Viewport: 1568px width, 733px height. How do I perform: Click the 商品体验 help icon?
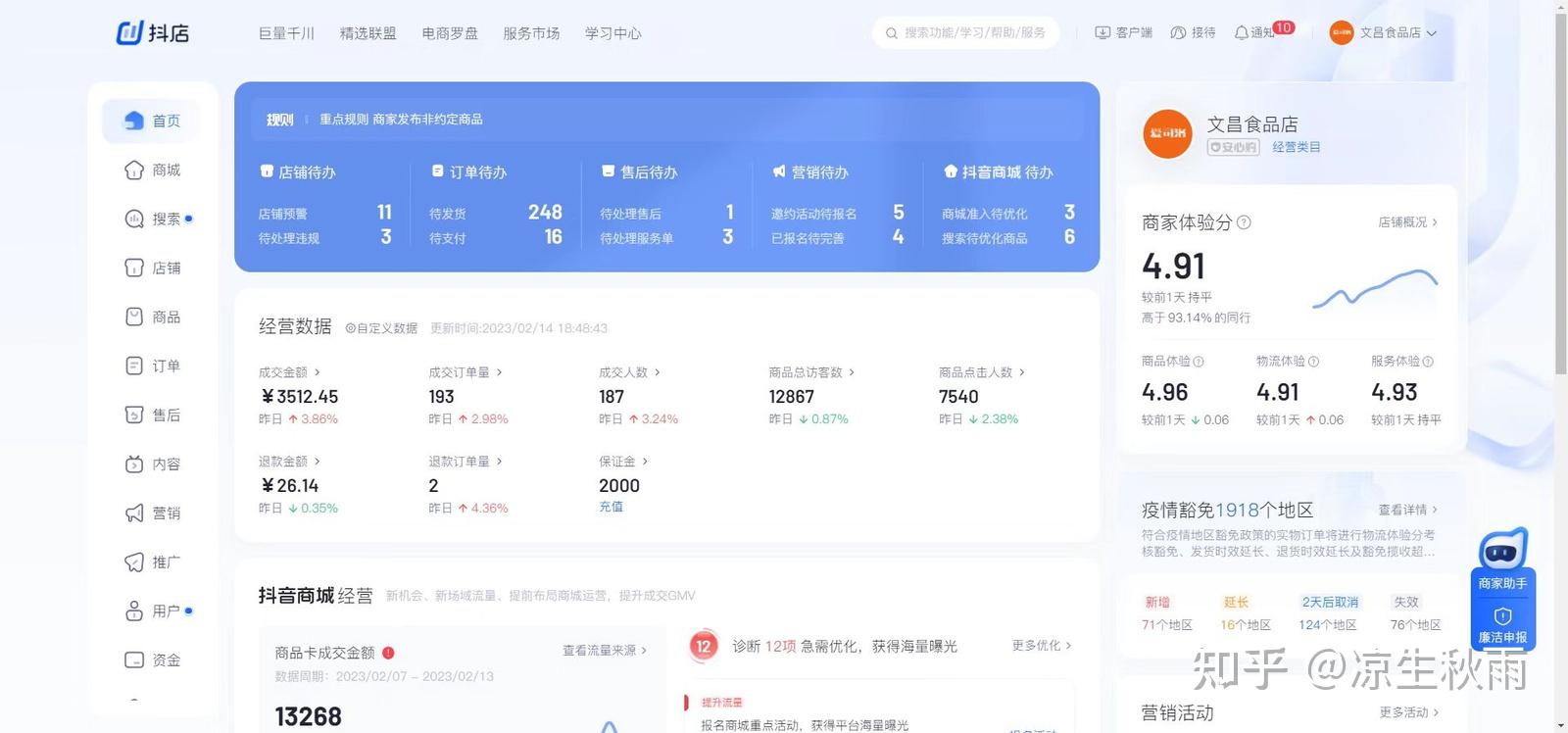(x=1199, y=362)
